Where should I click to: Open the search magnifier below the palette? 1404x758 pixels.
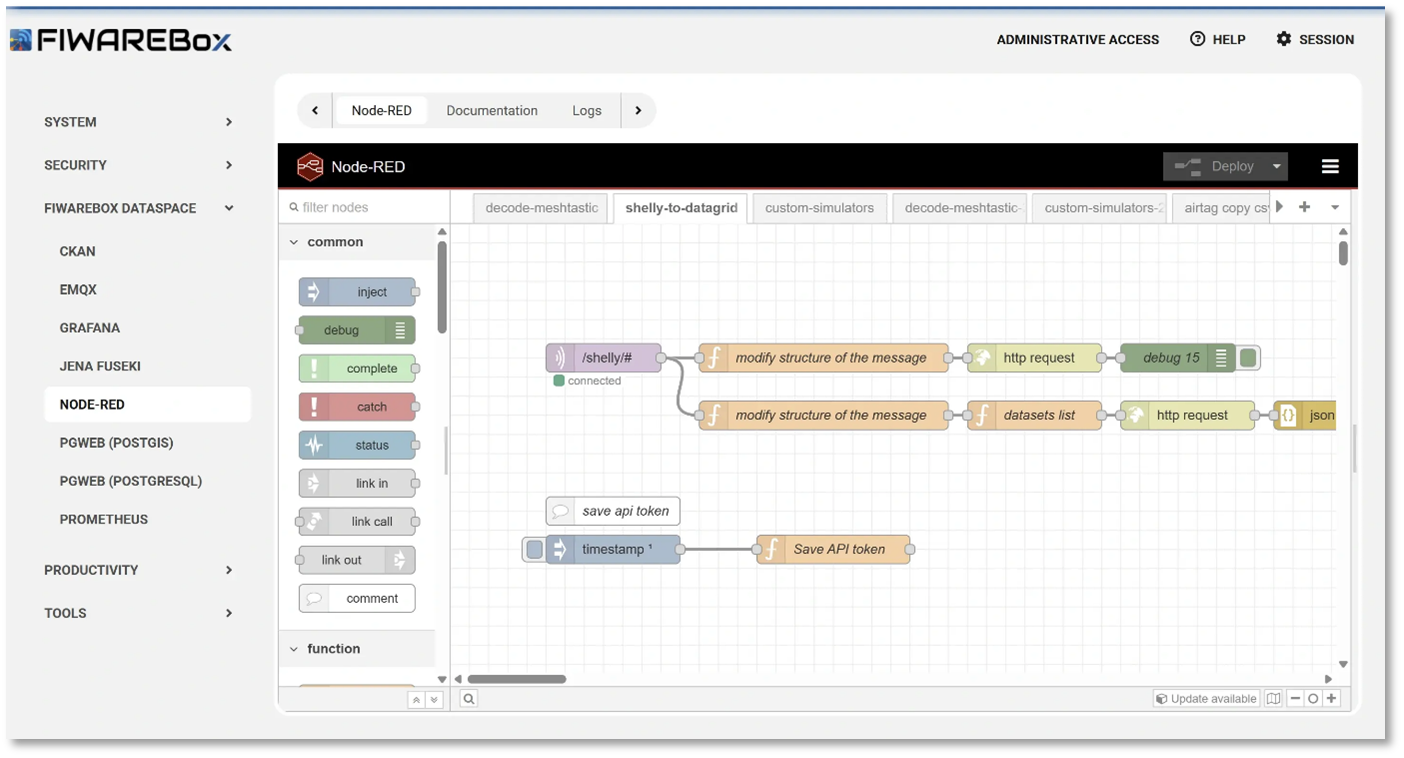tap(468, 698)
